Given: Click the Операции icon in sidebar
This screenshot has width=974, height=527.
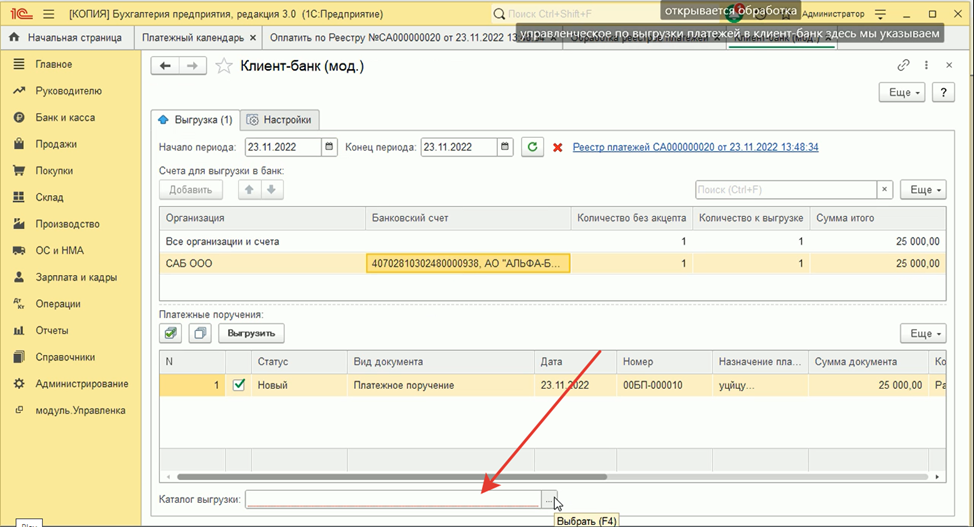Looking at the screenshot, I should (x=19, y=304).
